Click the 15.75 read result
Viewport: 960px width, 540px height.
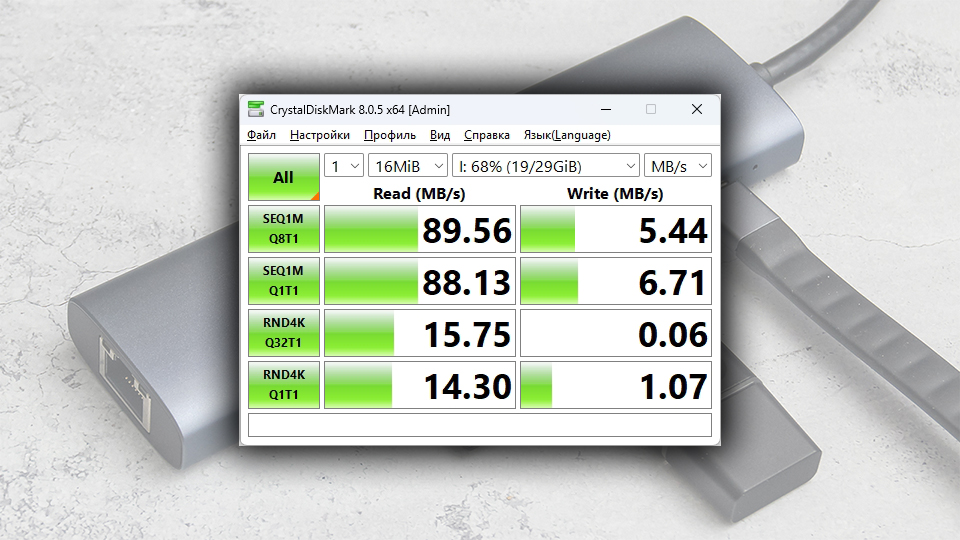(x=420, y=333)
